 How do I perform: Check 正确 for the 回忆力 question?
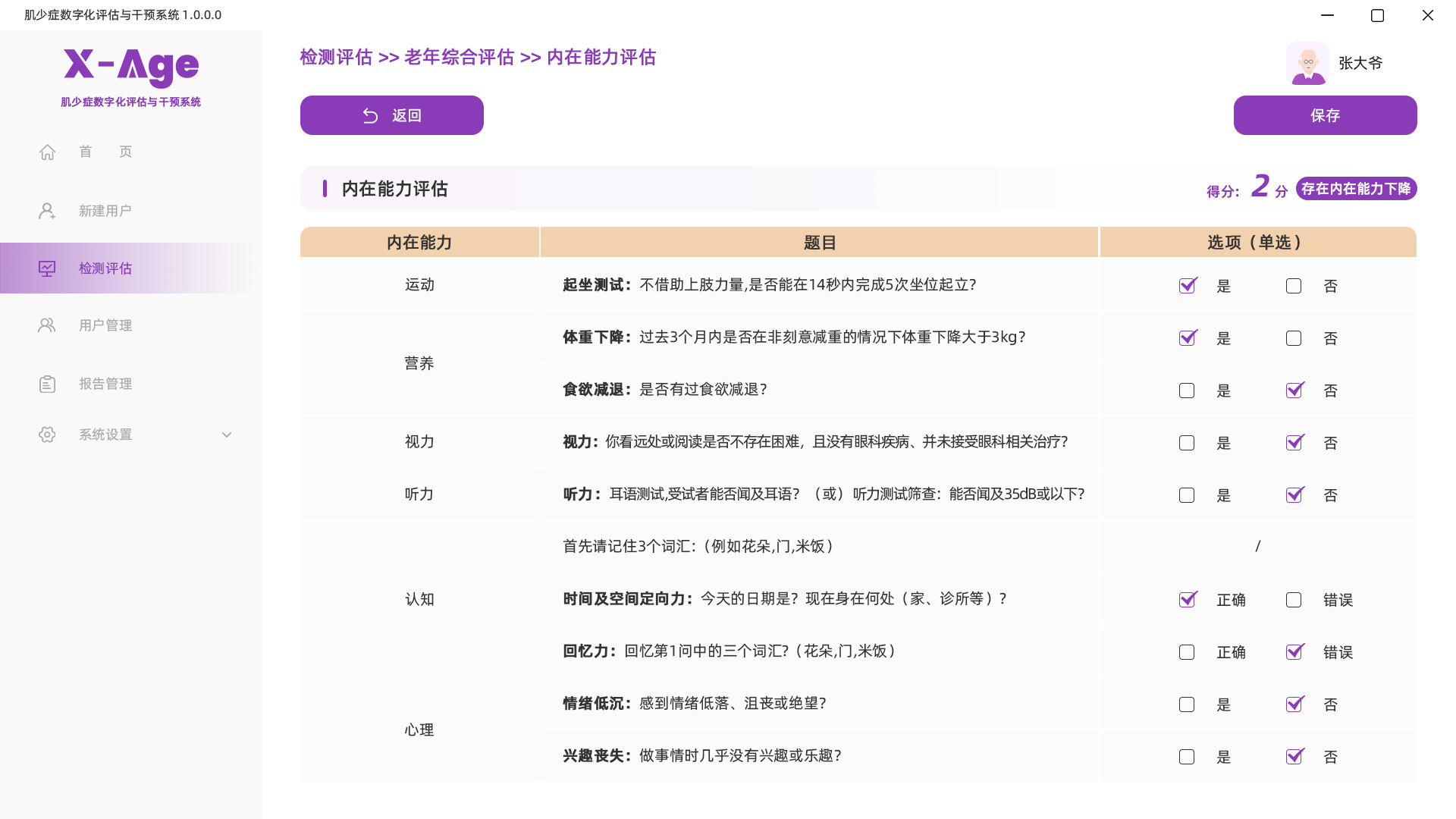point(1187,651)
